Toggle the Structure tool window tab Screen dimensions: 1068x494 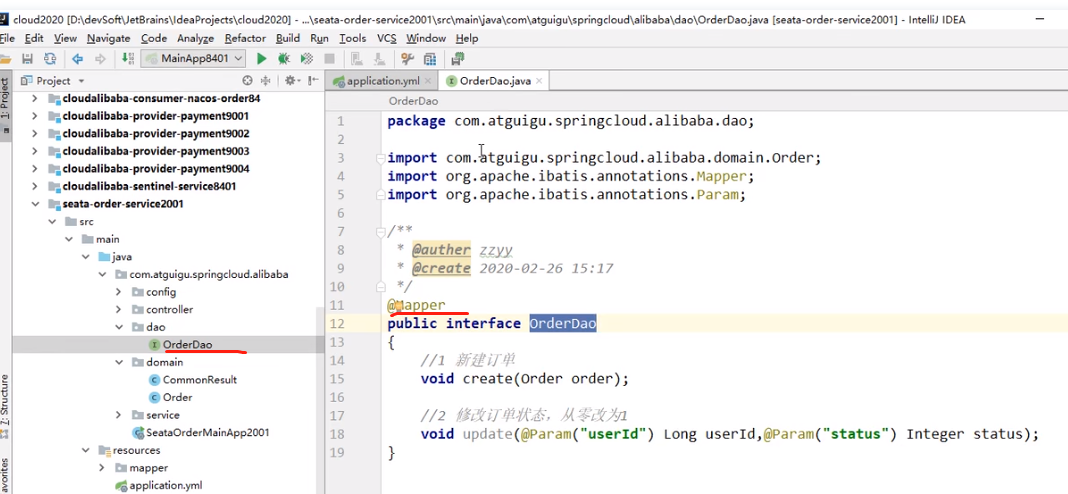5,405
